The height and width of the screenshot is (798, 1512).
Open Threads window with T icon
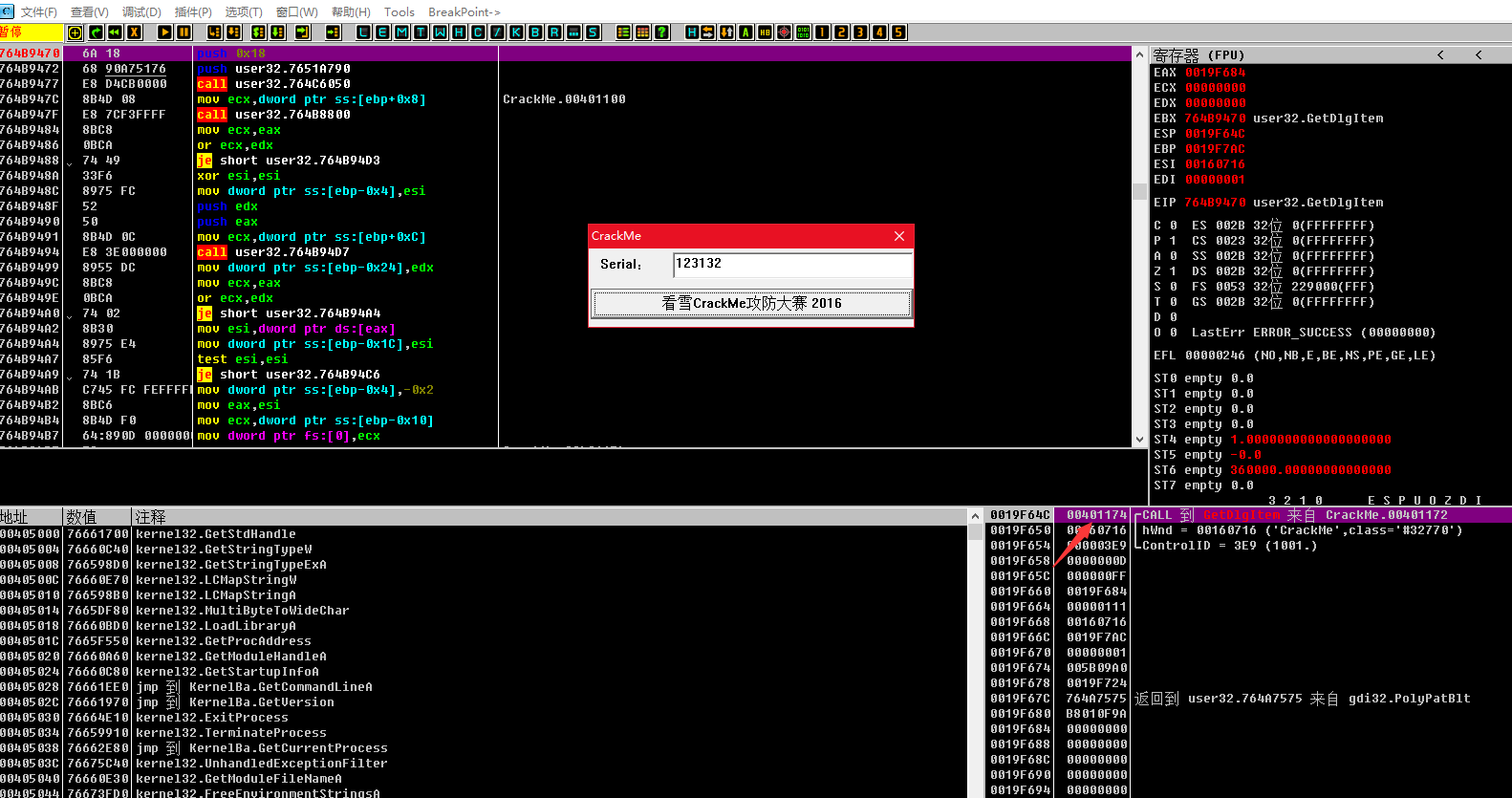421,32
